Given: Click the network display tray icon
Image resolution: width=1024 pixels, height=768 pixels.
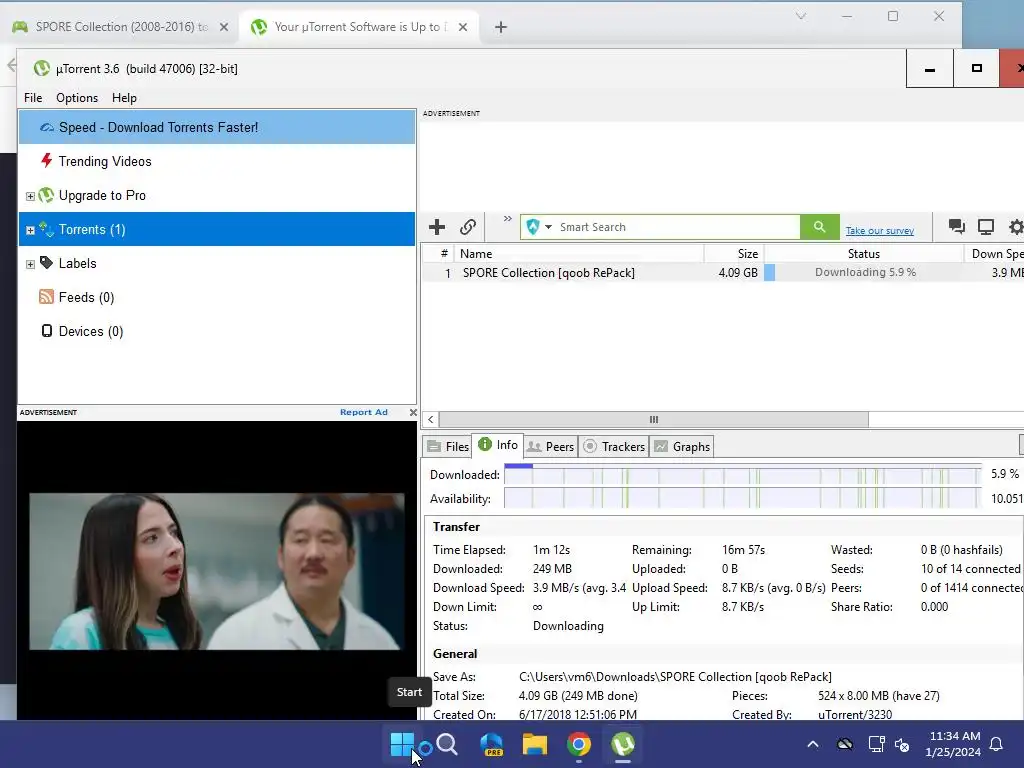Looking at the screenshot, I should (x=876, y=744).
